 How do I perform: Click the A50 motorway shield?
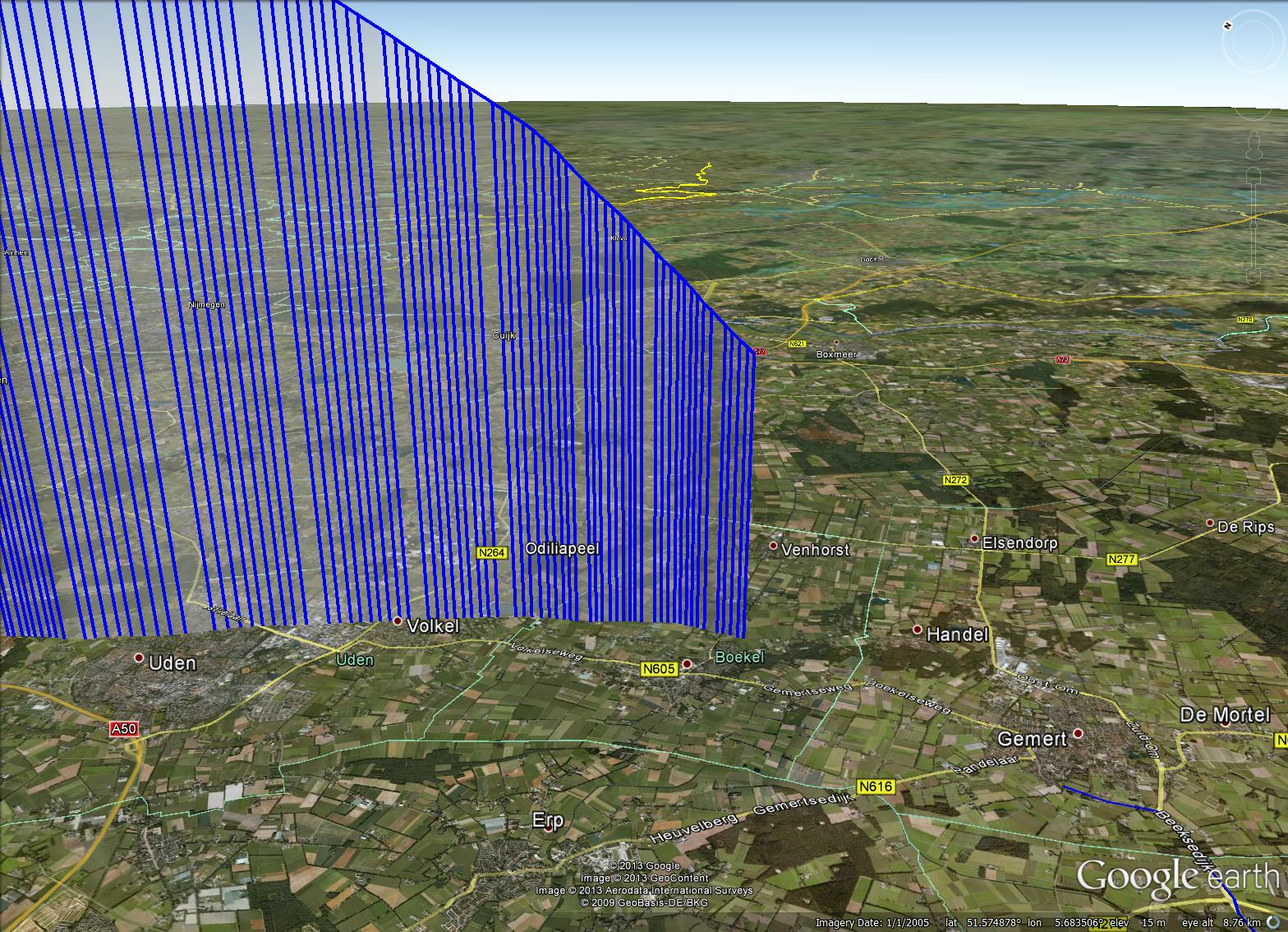point(124,729)
